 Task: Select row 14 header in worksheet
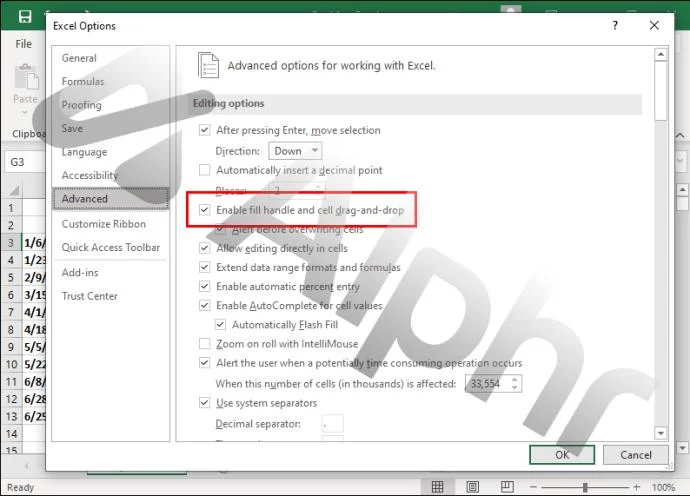[x=11, y=434]
